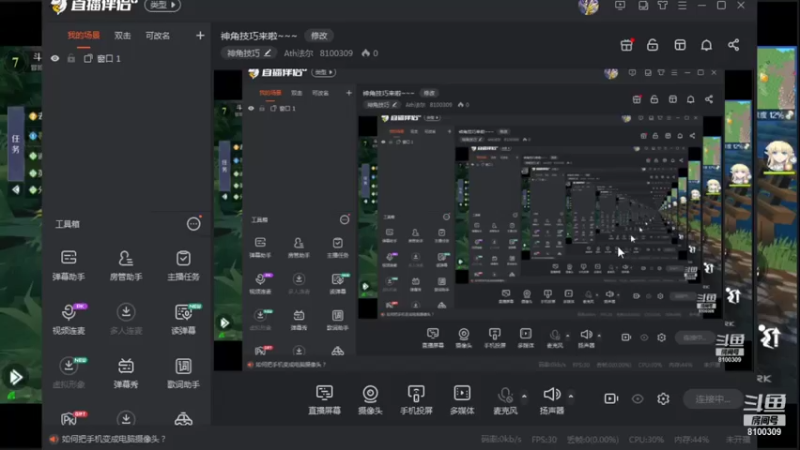Image resolution: width=800 pixels, height=450 pixels.
Task: Click the green play arrow button in the game
Action: click(15, 377)
